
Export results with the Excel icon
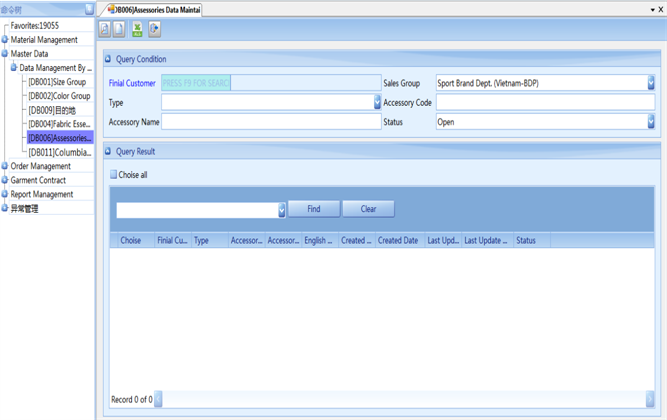point(137,30)
